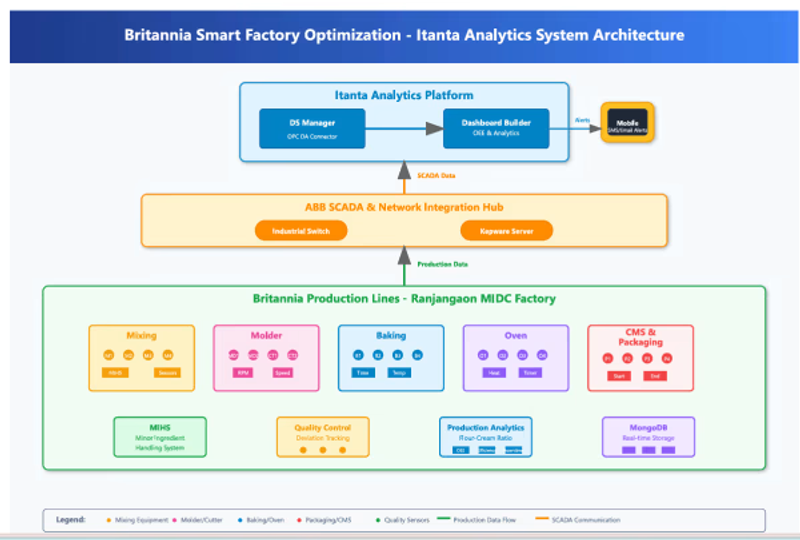Click the MIHS handling system box
This screenshot has width=800, height=540.
point(160,437)
